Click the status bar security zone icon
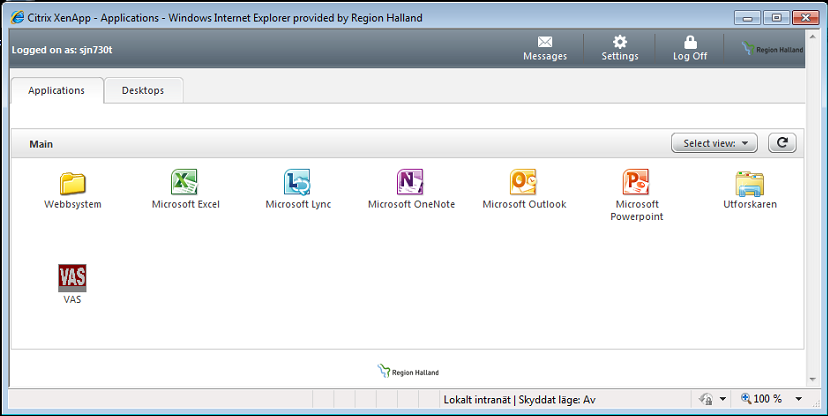The image size is (828, 416). [705, 399]
